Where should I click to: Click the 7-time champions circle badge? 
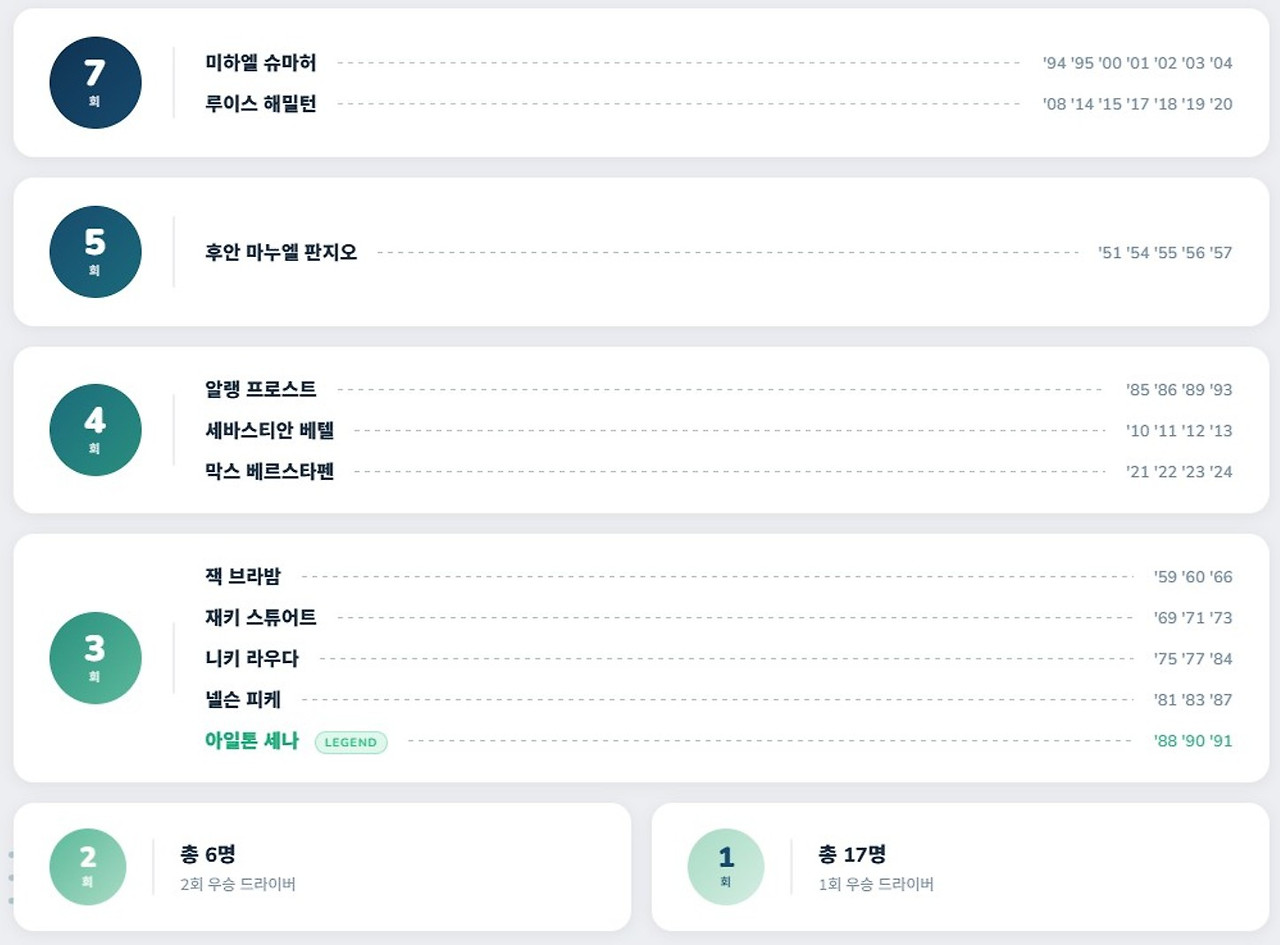(x=95, y=83)
